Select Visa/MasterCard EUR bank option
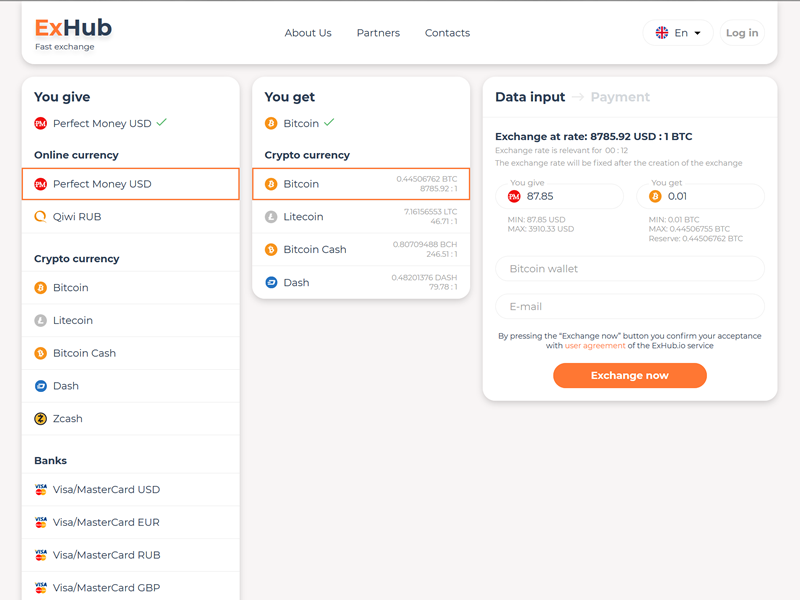Screen dimensions: 800x600 [131, 522]
